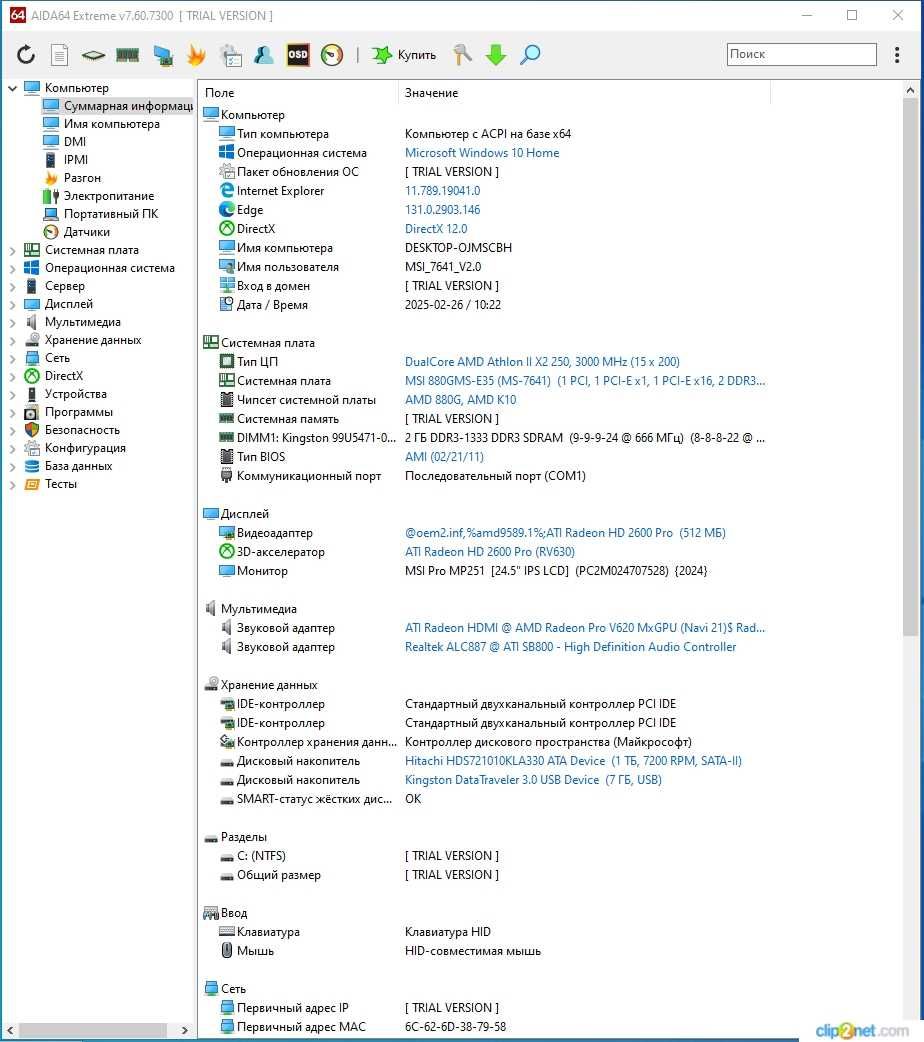Expand the Системная плата tree node

(13, 251)
